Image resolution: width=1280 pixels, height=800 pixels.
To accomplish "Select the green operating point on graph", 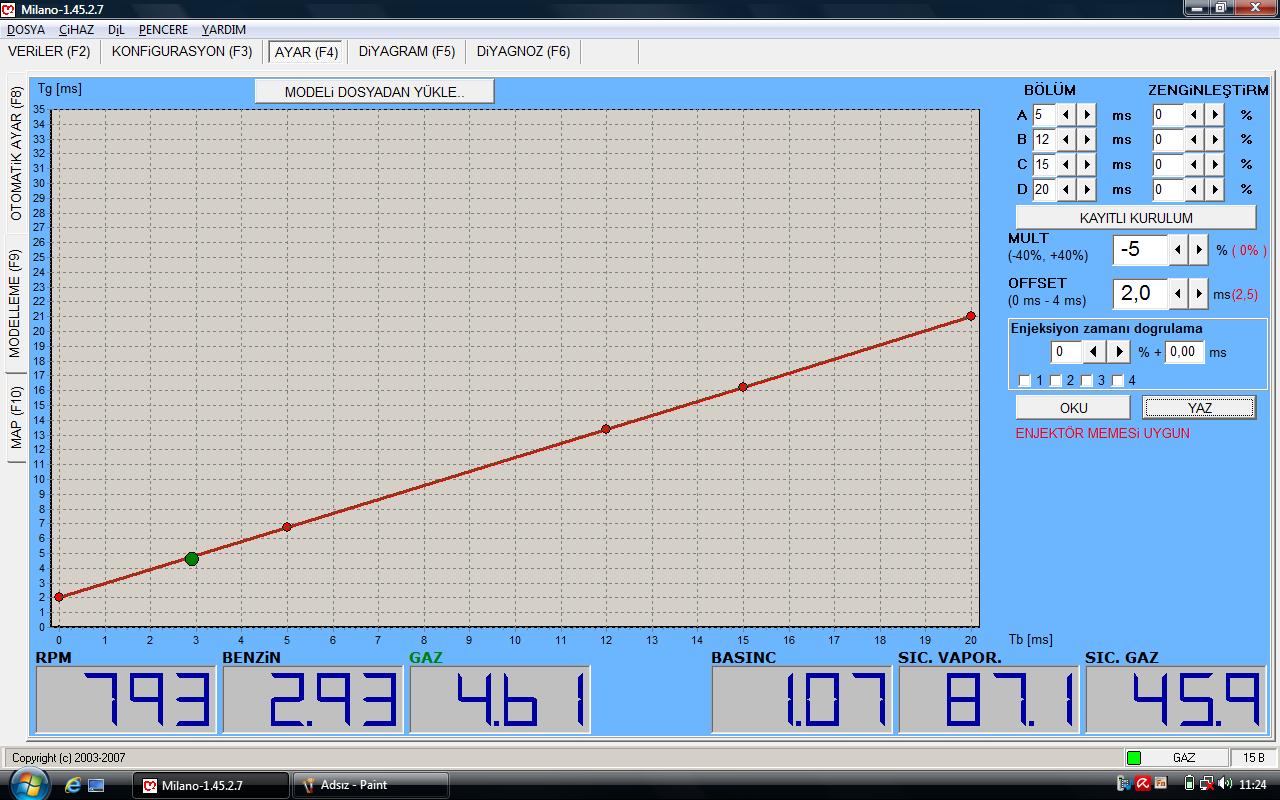I will coord(192,559).
